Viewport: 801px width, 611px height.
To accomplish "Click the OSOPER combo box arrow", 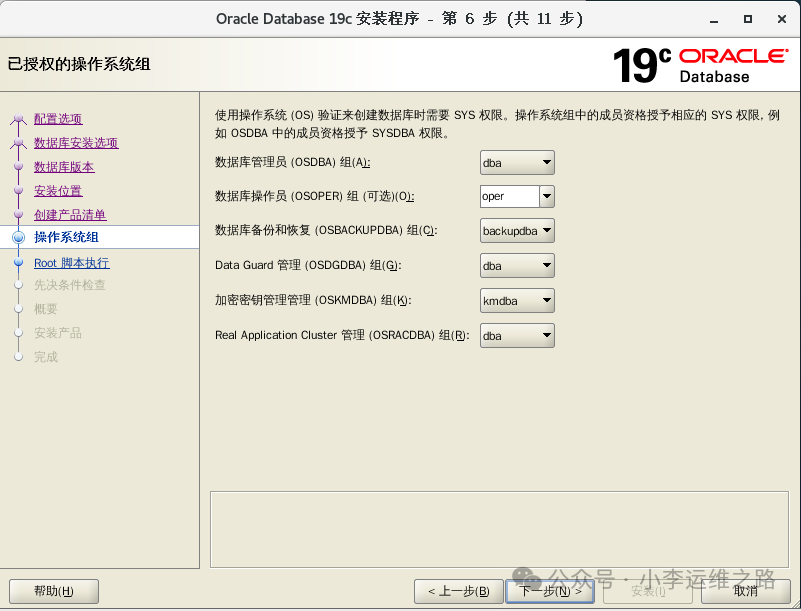I will (547, 196).
